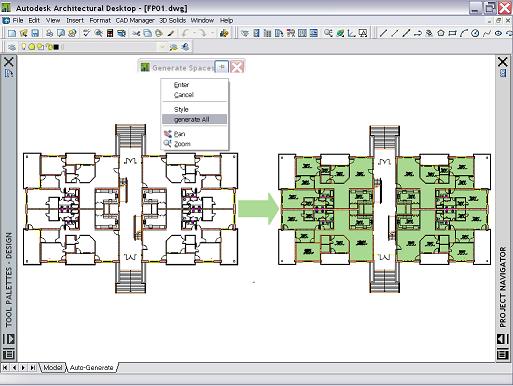
Task: Open the CAD Manager menu
Action: tap(135, 20)
